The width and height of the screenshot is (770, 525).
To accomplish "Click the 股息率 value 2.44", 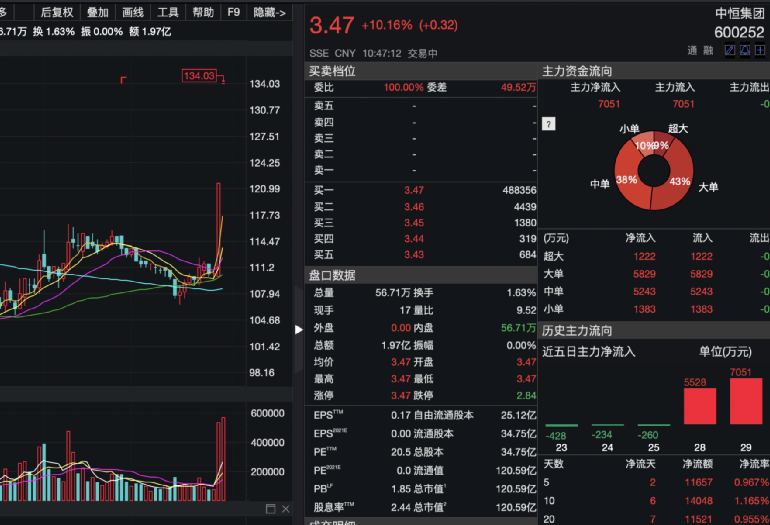I will (x=401, y=507).
